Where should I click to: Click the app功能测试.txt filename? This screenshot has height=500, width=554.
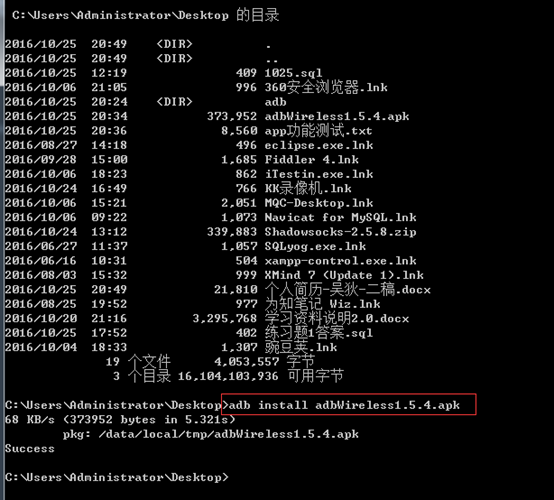pos(318,131)
